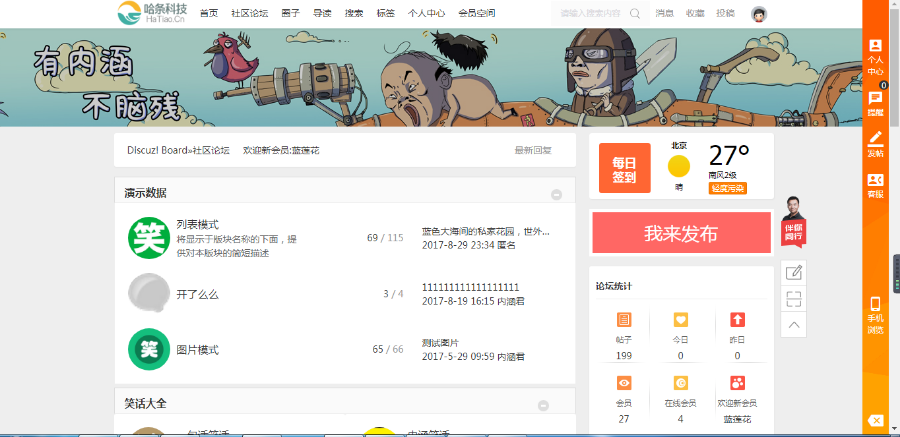Viewport: 900px width, 437px height.
Task: Click the search input field
Action: 591,14
